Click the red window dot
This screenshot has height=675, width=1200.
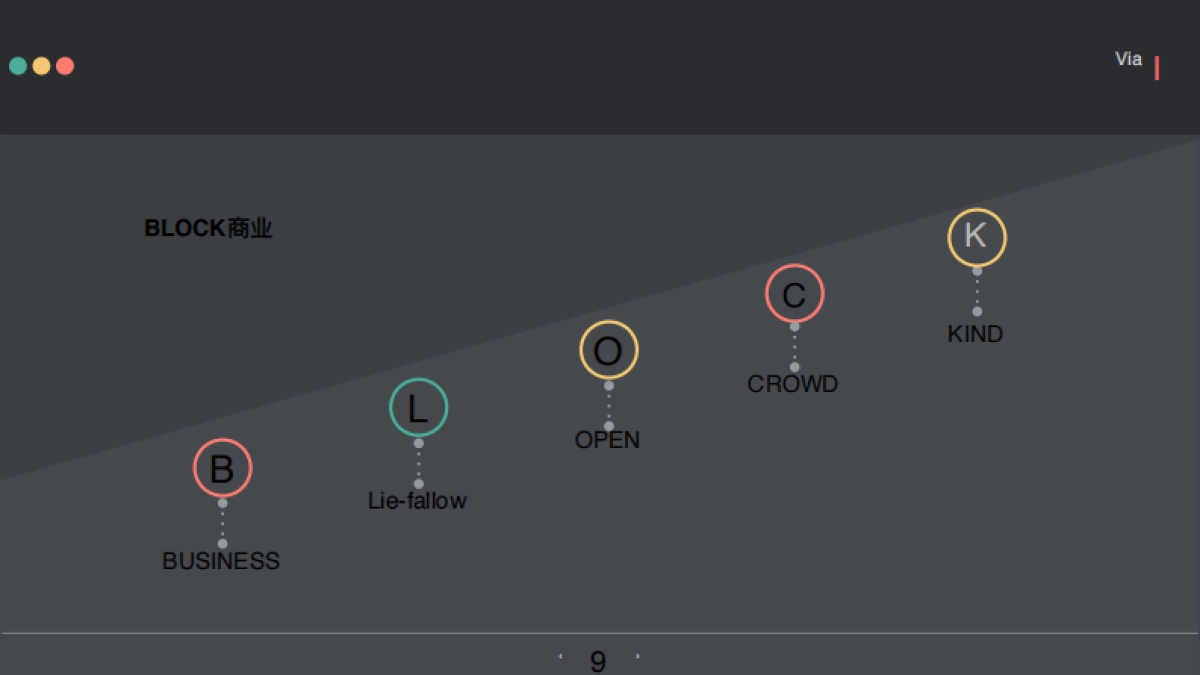65,66
